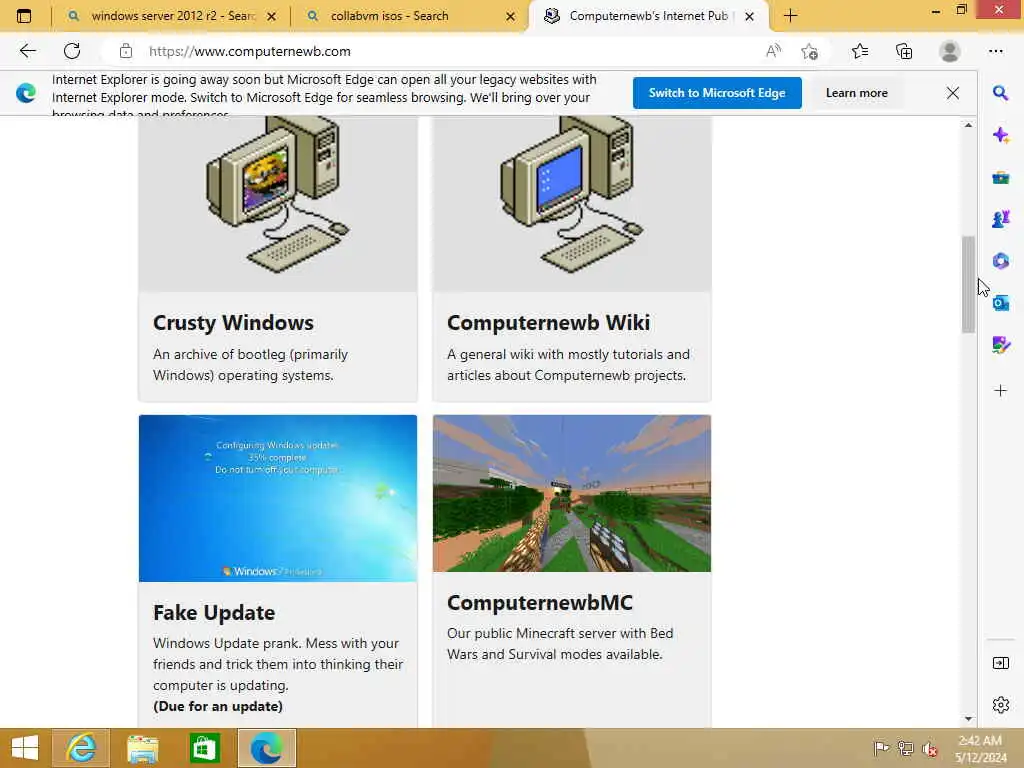Image resolution: width=1024 pixels, height=768 pixels.
Task: Open sidebar Microsoft 365 icon
Action: (1000, 261)
